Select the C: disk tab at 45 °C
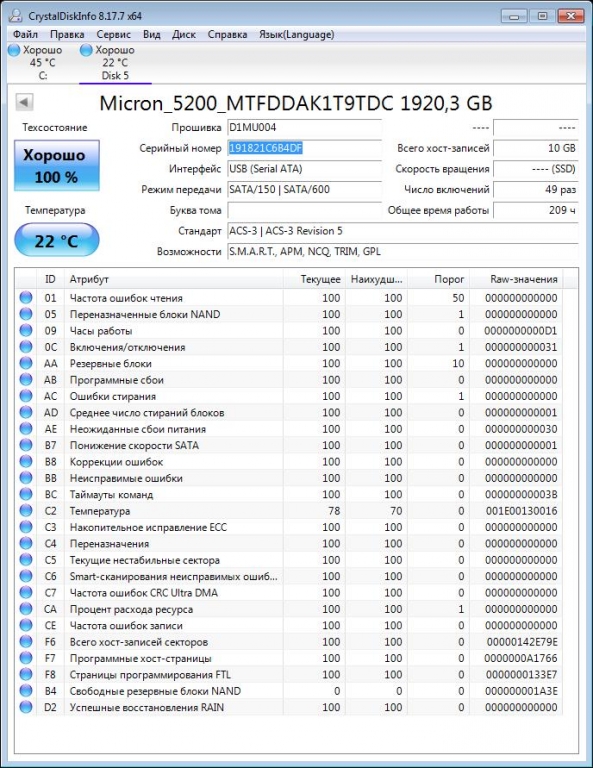 coord(43,63)
